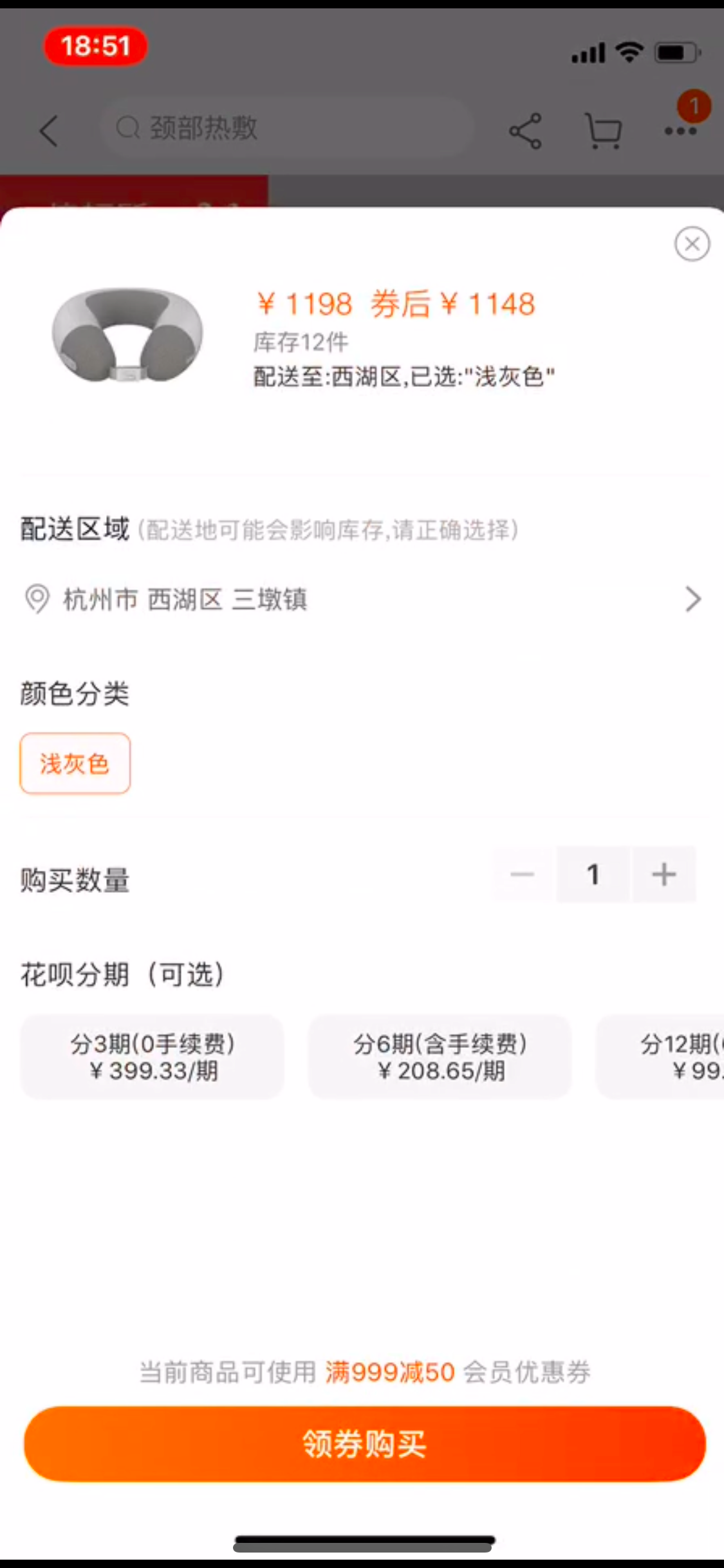Image resolution: width=724 pixels, height=1568 pixels.
Task: Close the purchase options sheet
Action: 692,244
